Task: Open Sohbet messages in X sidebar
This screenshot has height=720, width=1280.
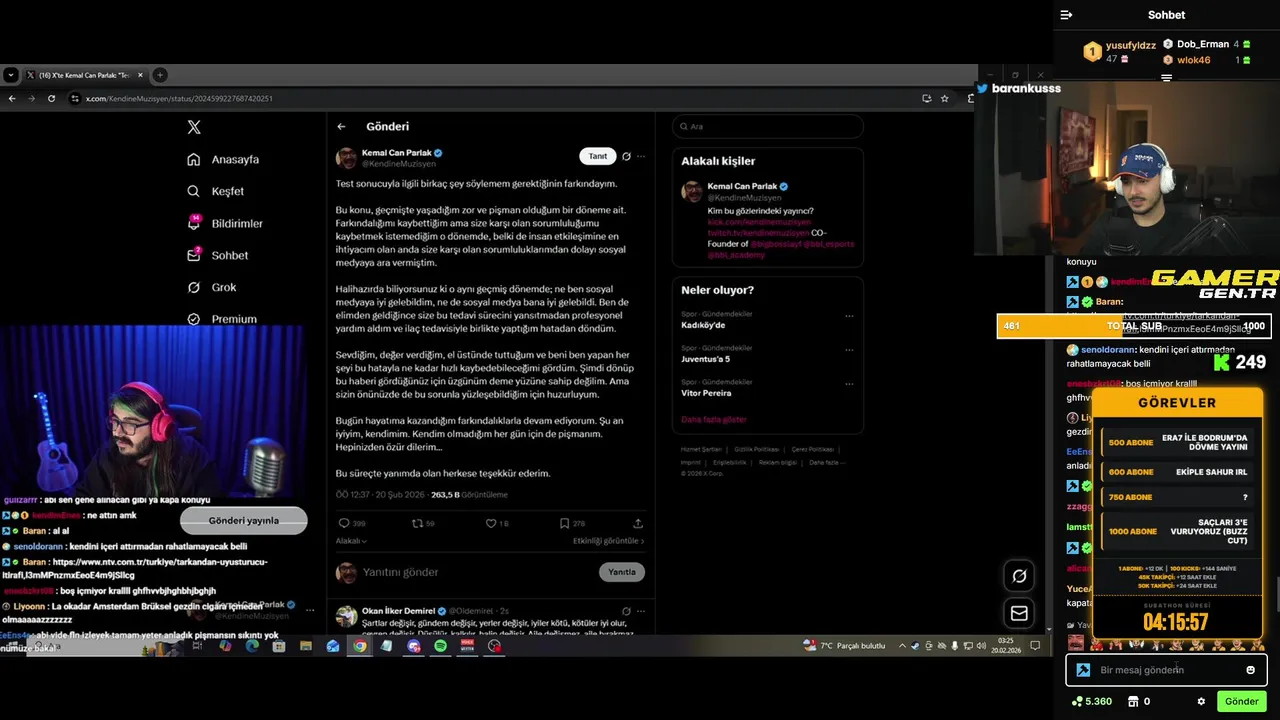Action: coord(218,255)
